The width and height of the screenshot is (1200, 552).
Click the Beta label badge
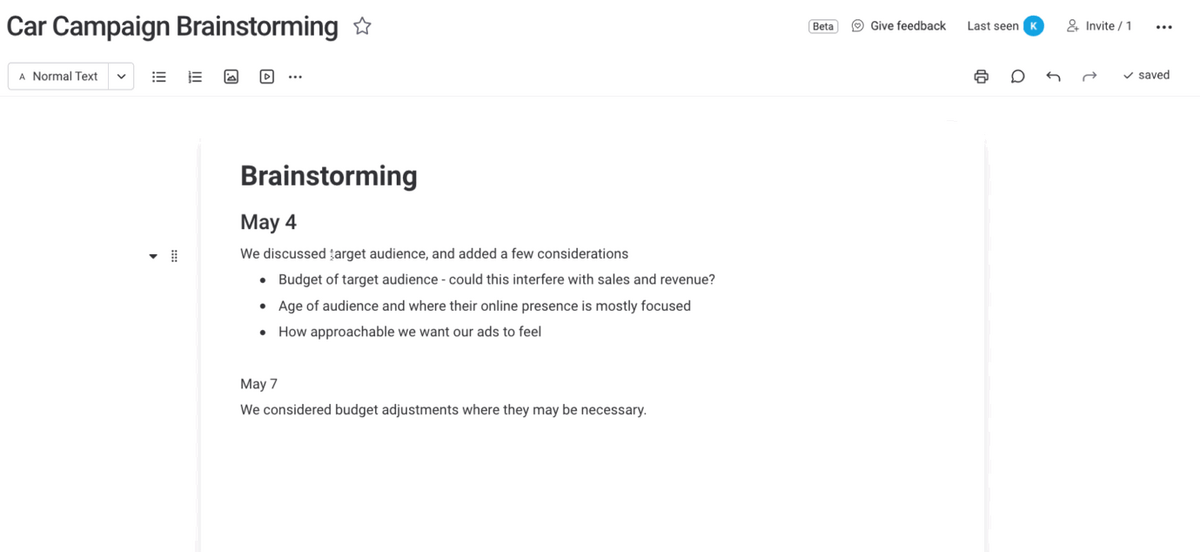point(823,27)
